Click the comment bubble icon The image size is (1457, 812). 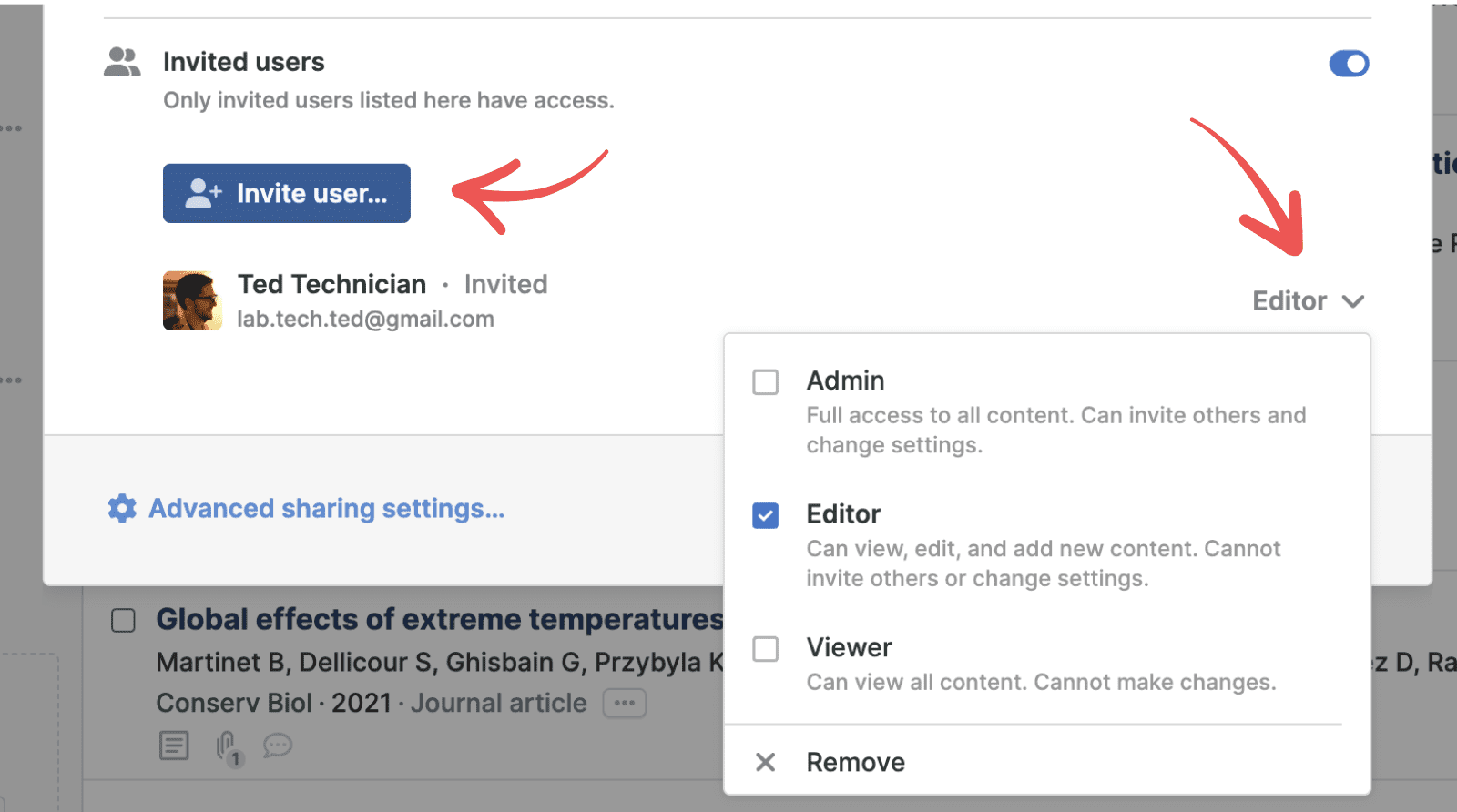click(278, 746)
